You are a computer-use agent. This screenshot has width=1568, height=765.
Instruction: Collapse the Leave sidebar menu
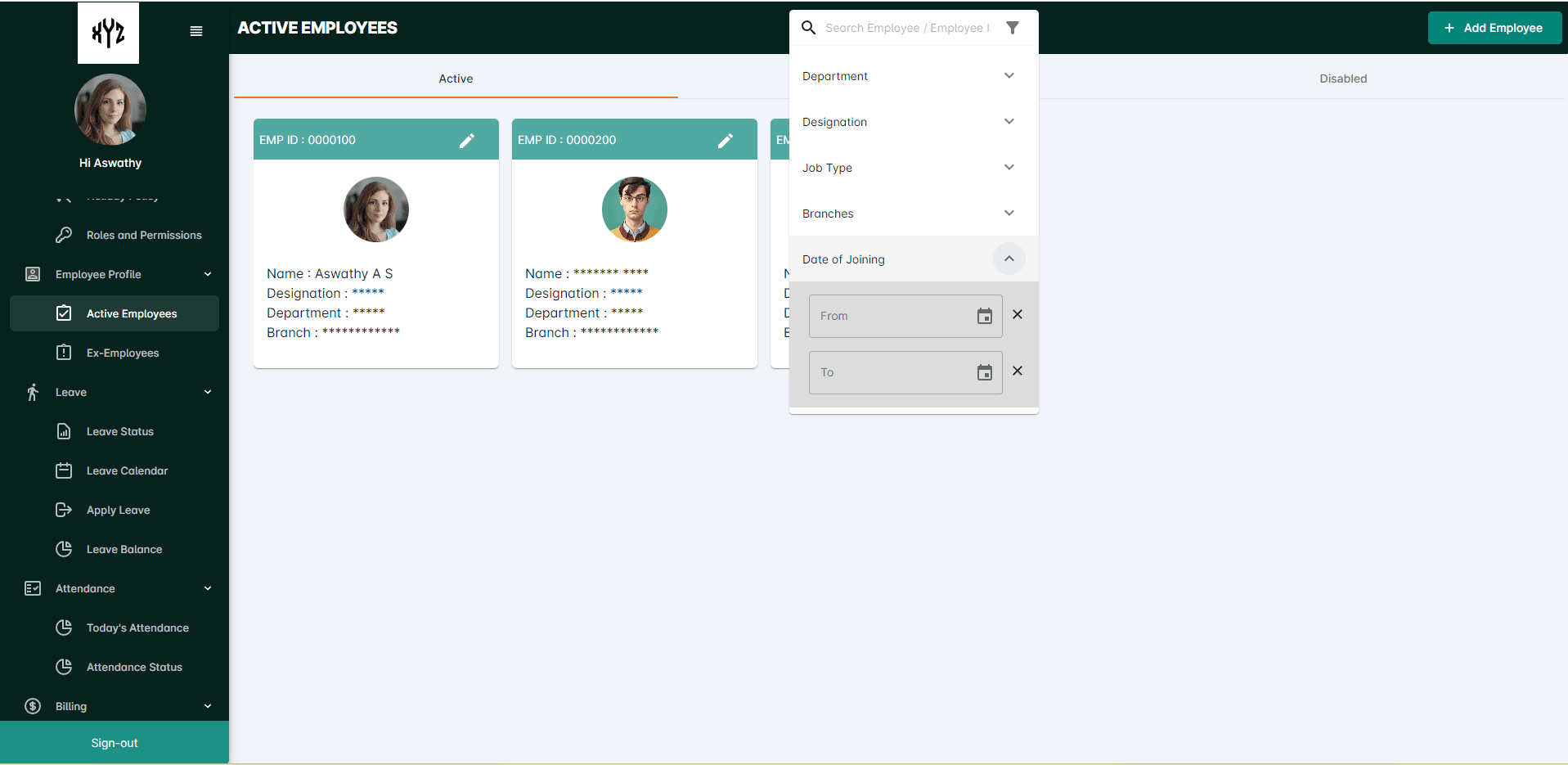(208, 392)
